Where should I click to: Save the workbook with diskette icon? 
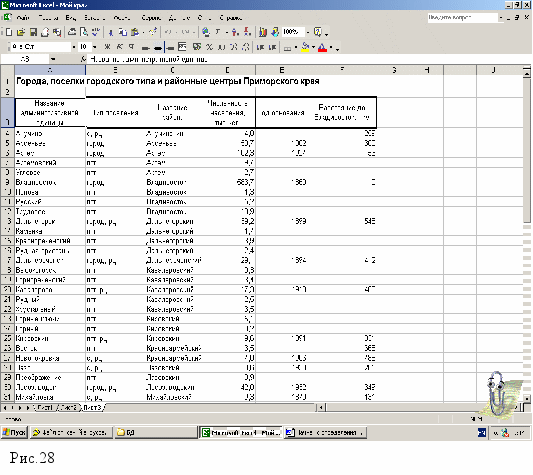[33, 32]
